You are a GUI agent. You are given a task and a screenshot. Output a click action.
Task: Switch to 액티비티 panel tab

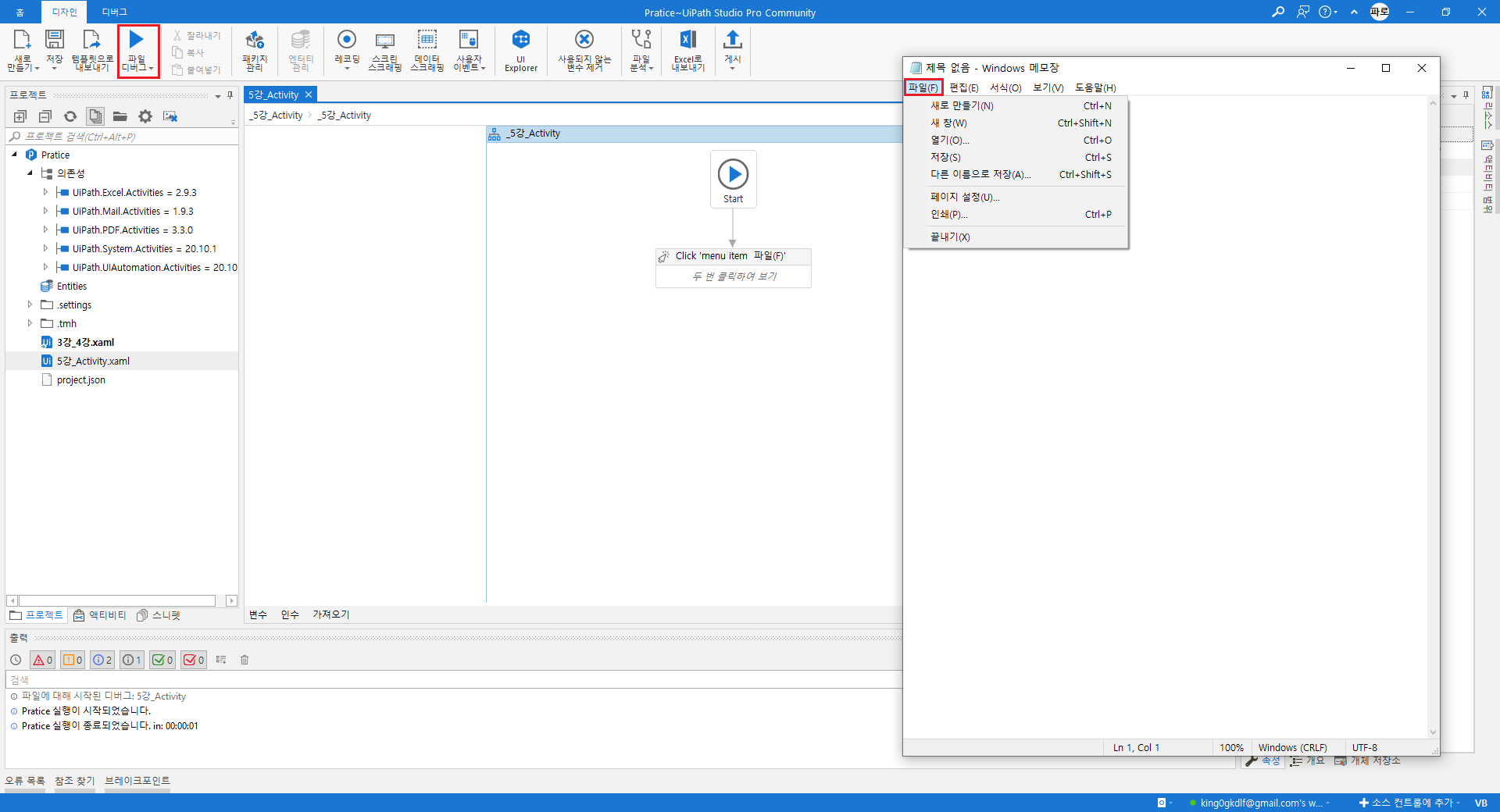(x=100, y=615)
